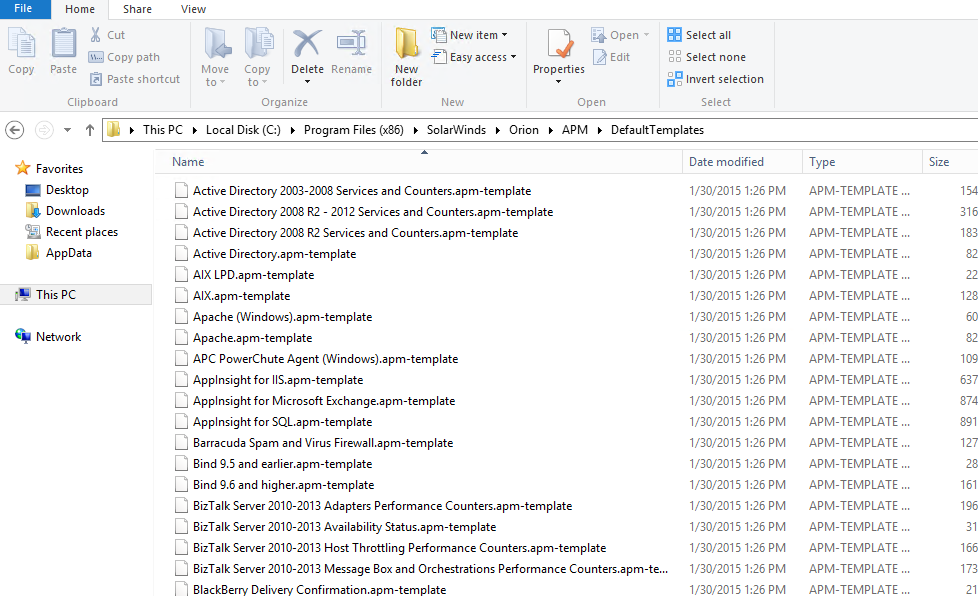
Task: Select AppInsight for SQL.apm-template file
Action: tap(283, 422)
